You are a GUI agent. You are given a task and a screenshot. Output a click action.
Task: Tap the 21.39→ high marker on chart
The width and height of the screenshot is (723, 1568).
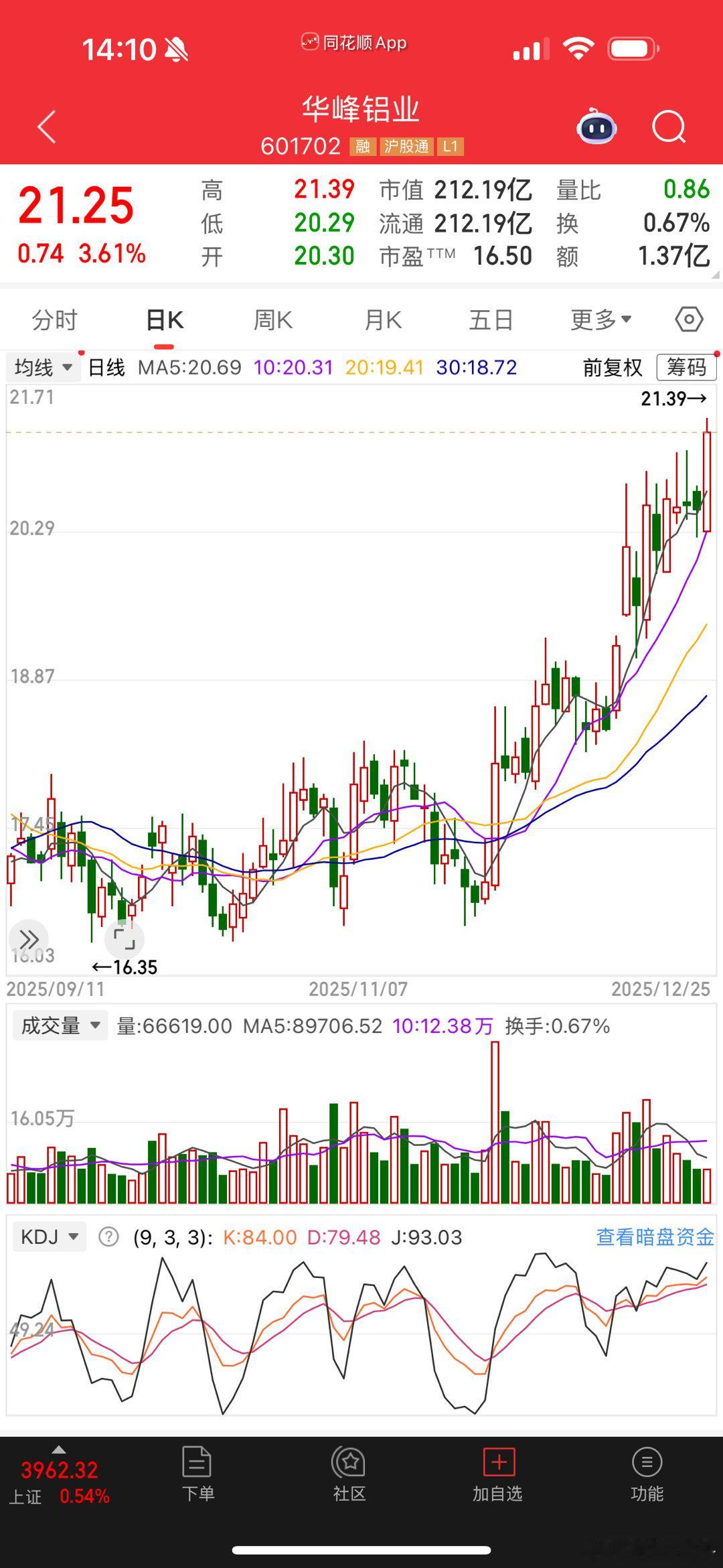point(674,399)
